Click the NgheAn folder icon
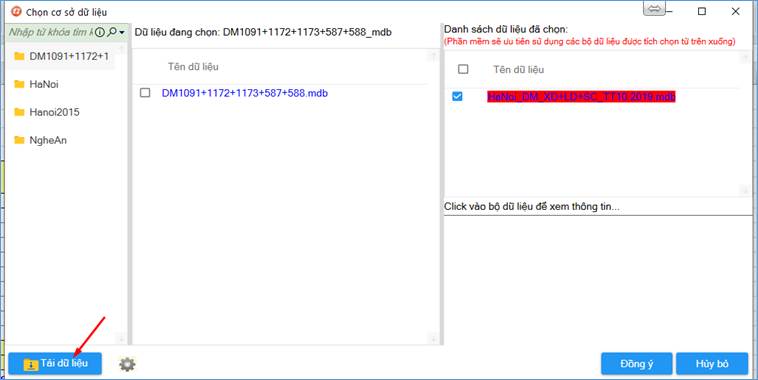The image size is (758, 380). (19, 140)
